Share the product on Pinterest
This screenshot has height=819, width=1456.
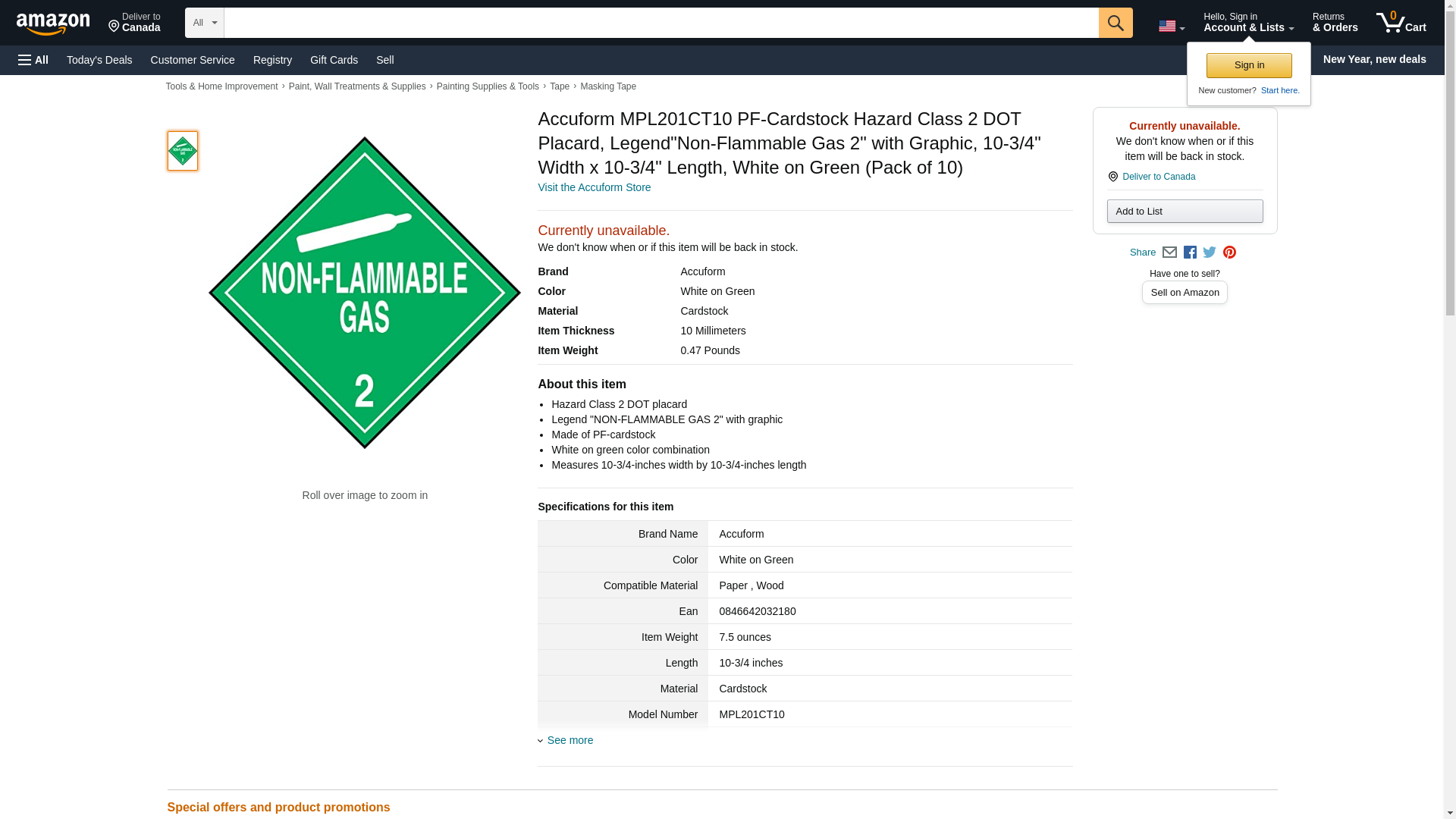pos(1229,253)
